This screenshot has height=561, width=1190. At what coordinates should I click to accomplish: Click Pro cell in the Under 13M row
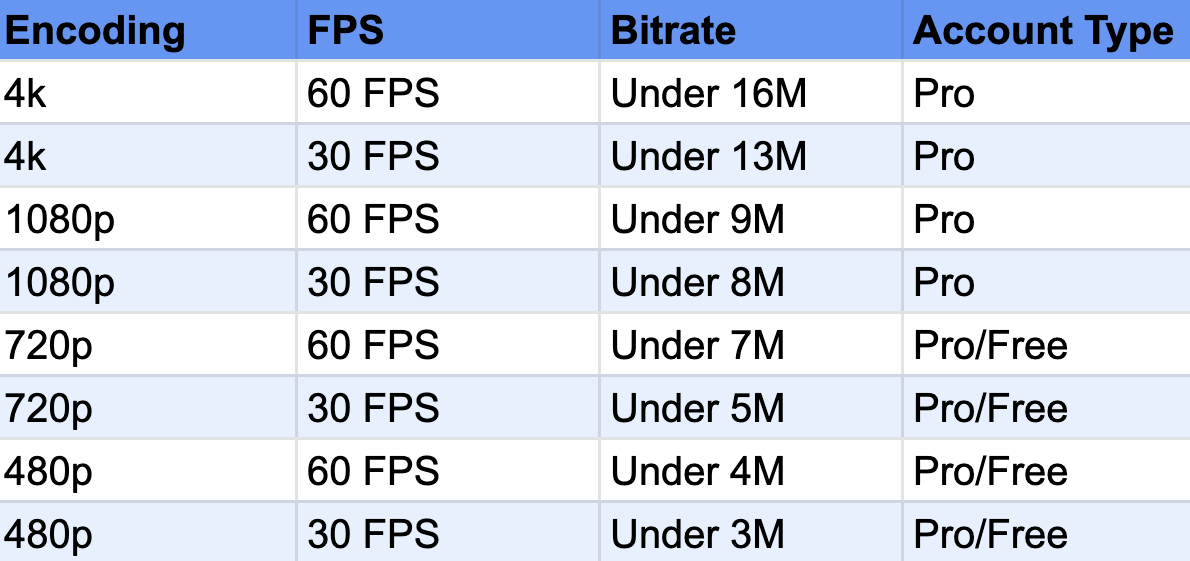pos(1047,156)
